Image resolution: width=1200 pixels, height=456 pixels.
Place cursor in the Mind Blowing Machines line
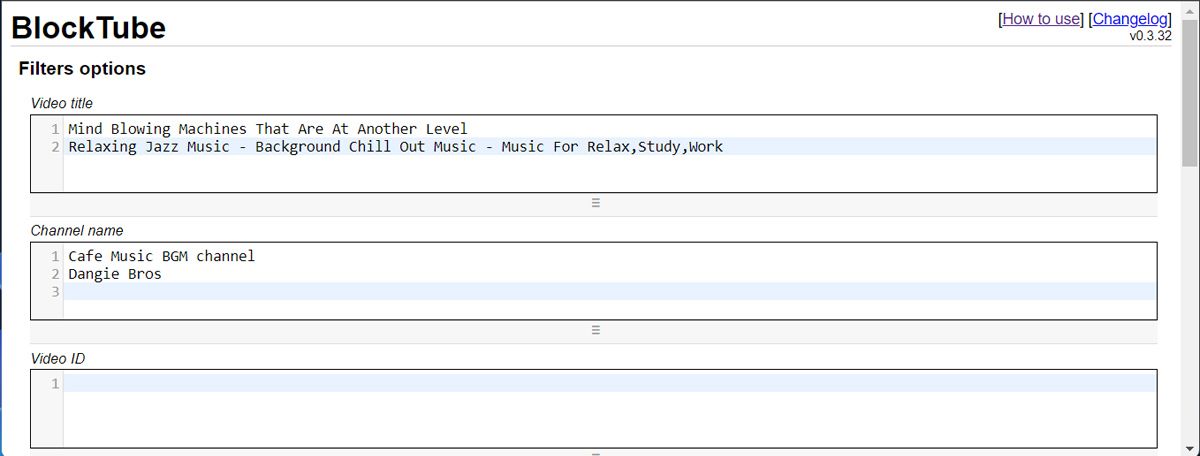[267, 129]
